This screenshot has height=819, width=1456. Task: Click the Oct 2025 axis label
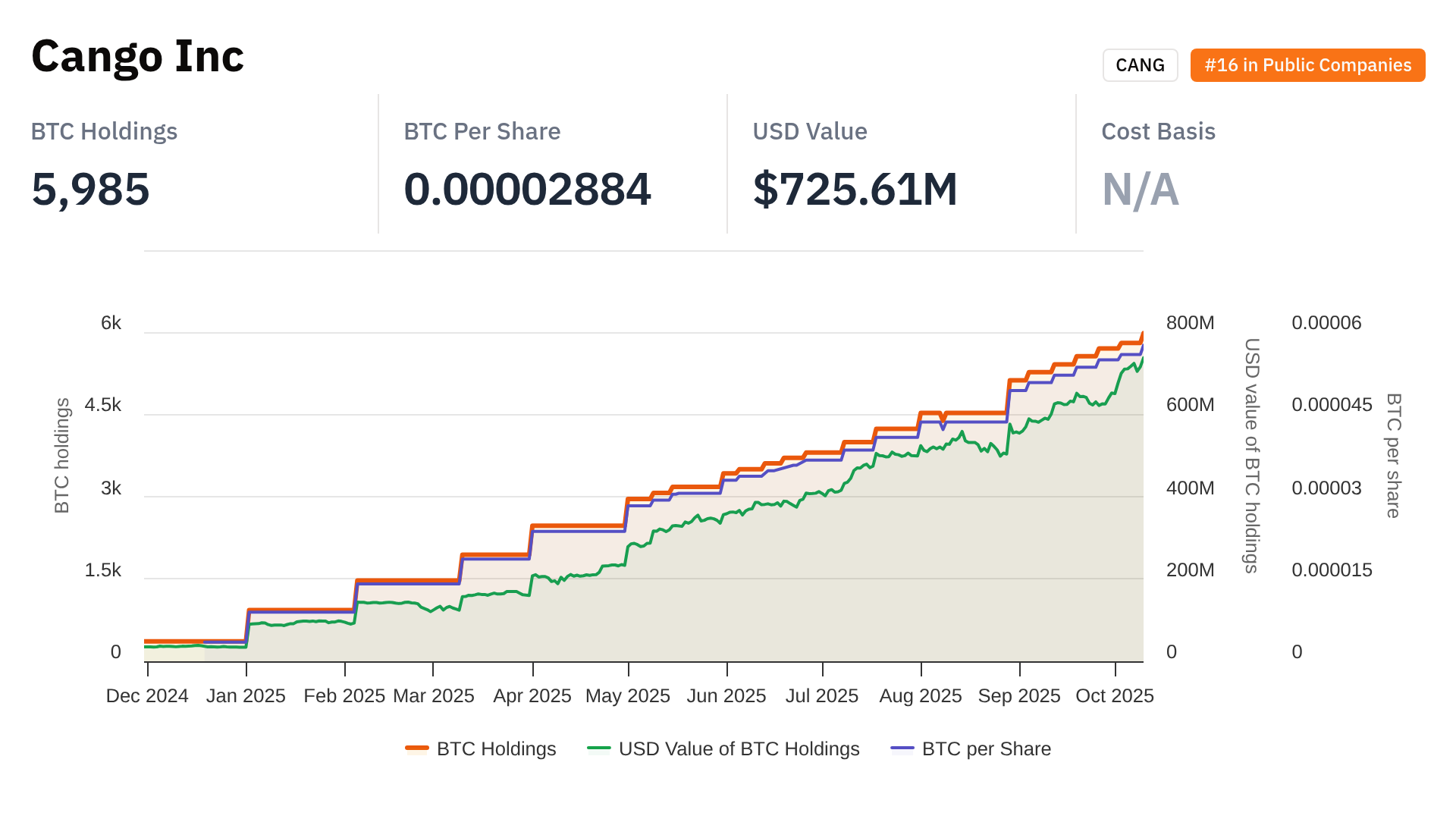point(1114,695)
